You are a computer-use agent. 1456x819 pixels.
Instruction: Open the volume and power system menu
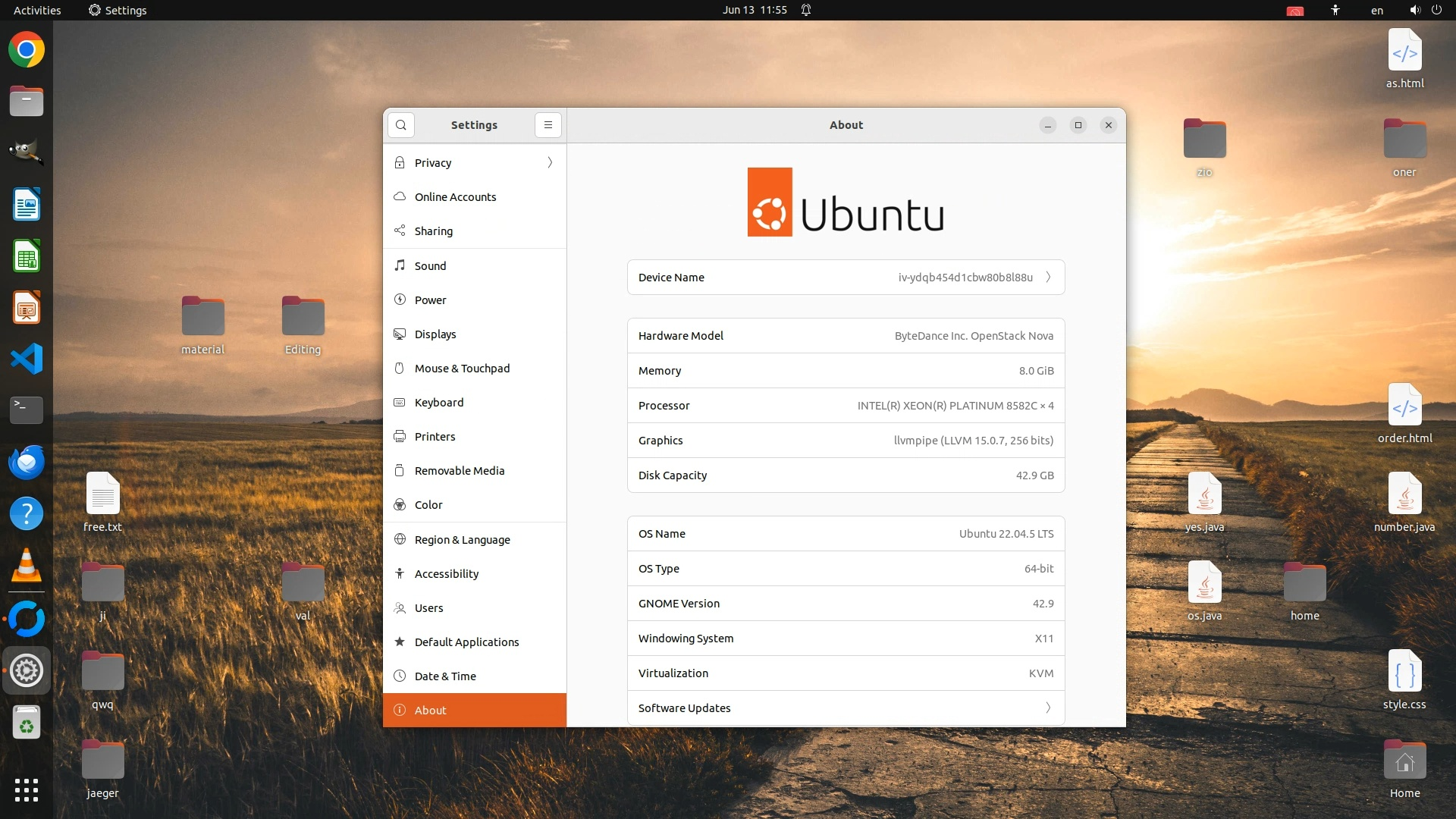pyautogui.click(x=1425, y=10)
